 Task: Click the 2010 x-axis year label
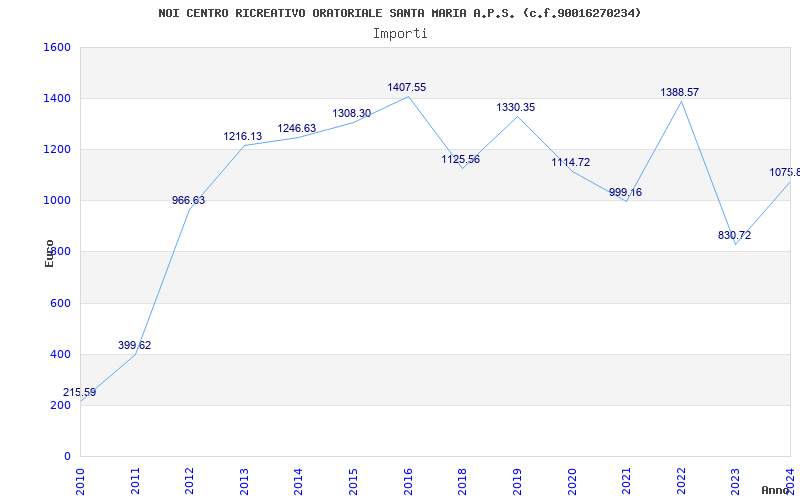point(81,482)
